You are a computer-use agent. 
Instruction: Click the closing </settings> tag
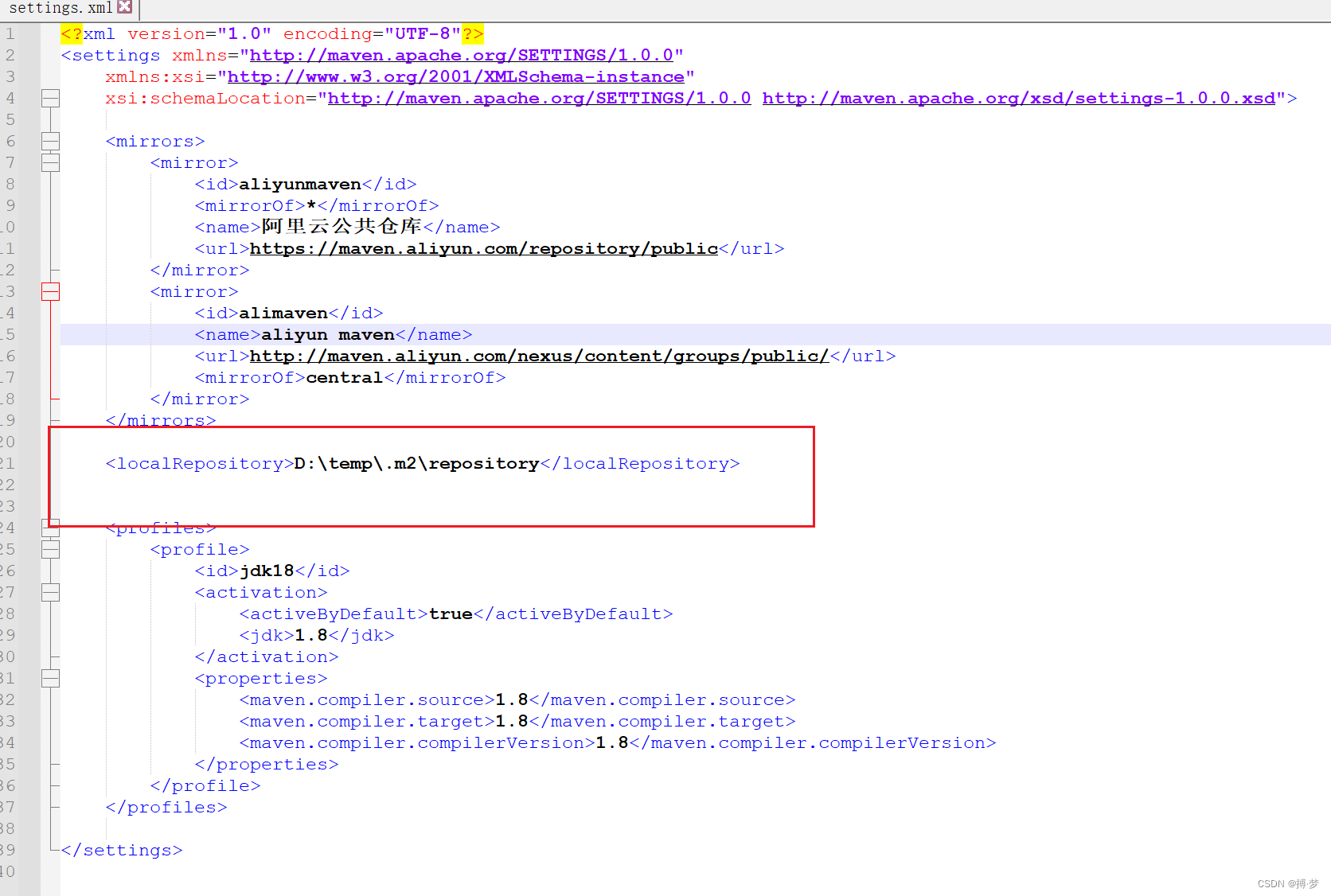pos(122,851)
